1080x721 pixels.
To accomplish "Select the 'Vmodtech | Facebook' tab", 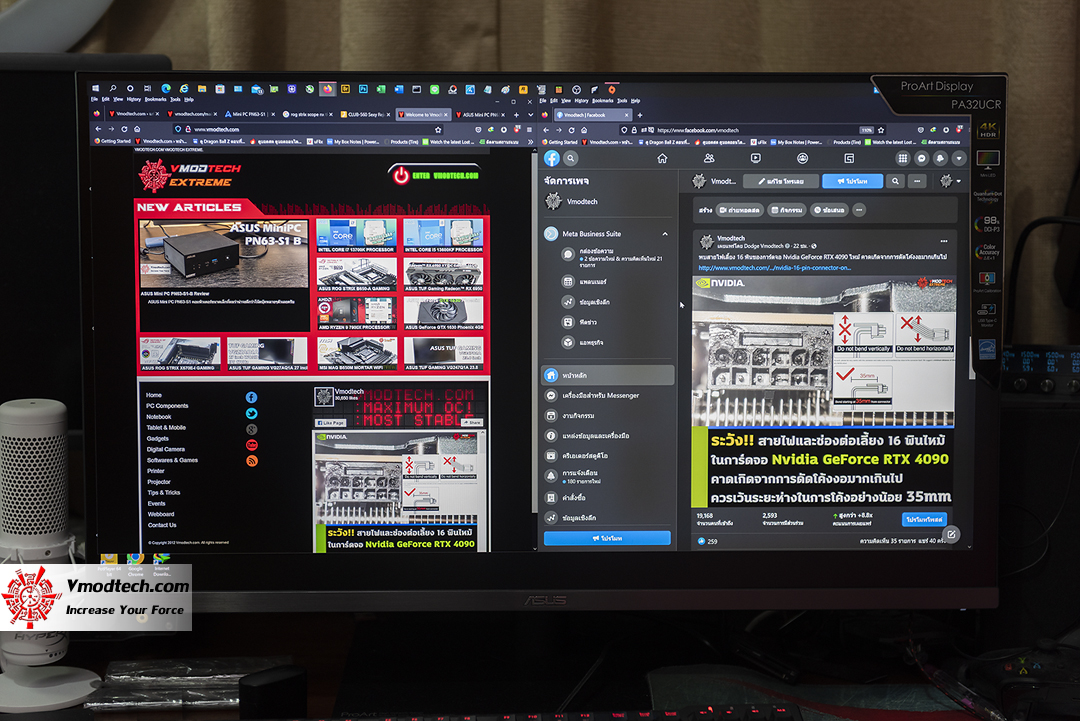I will coord(592,115).
